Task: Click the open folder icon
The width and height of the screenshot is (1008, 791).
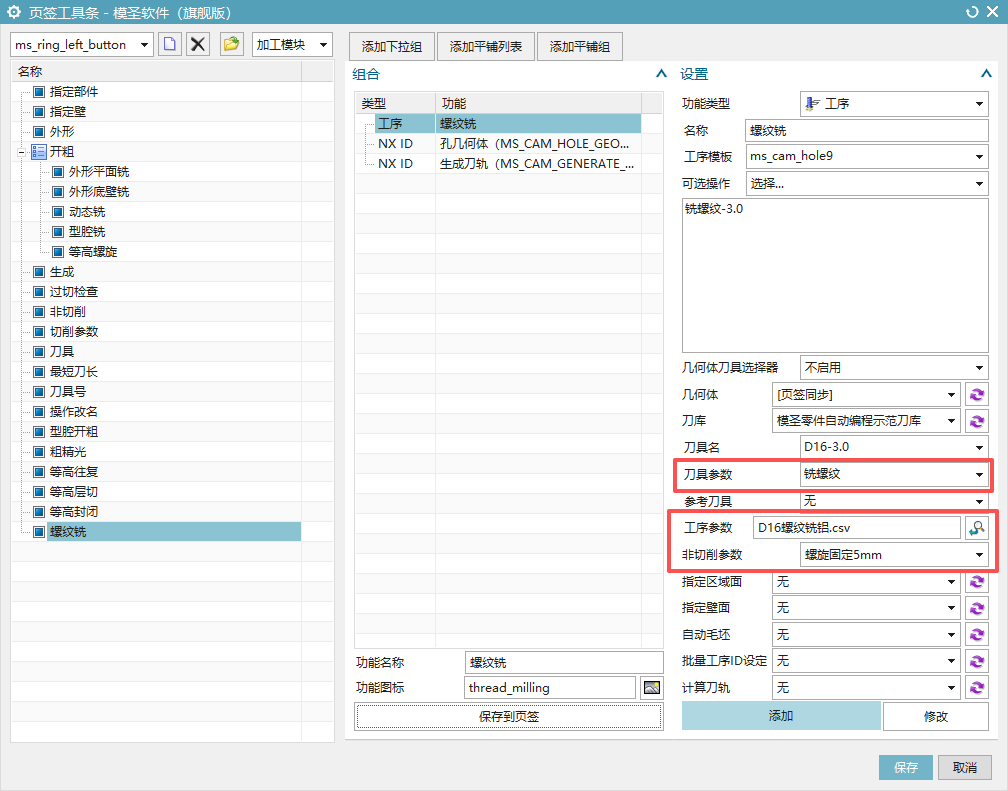Action: [x=231, y=44]
